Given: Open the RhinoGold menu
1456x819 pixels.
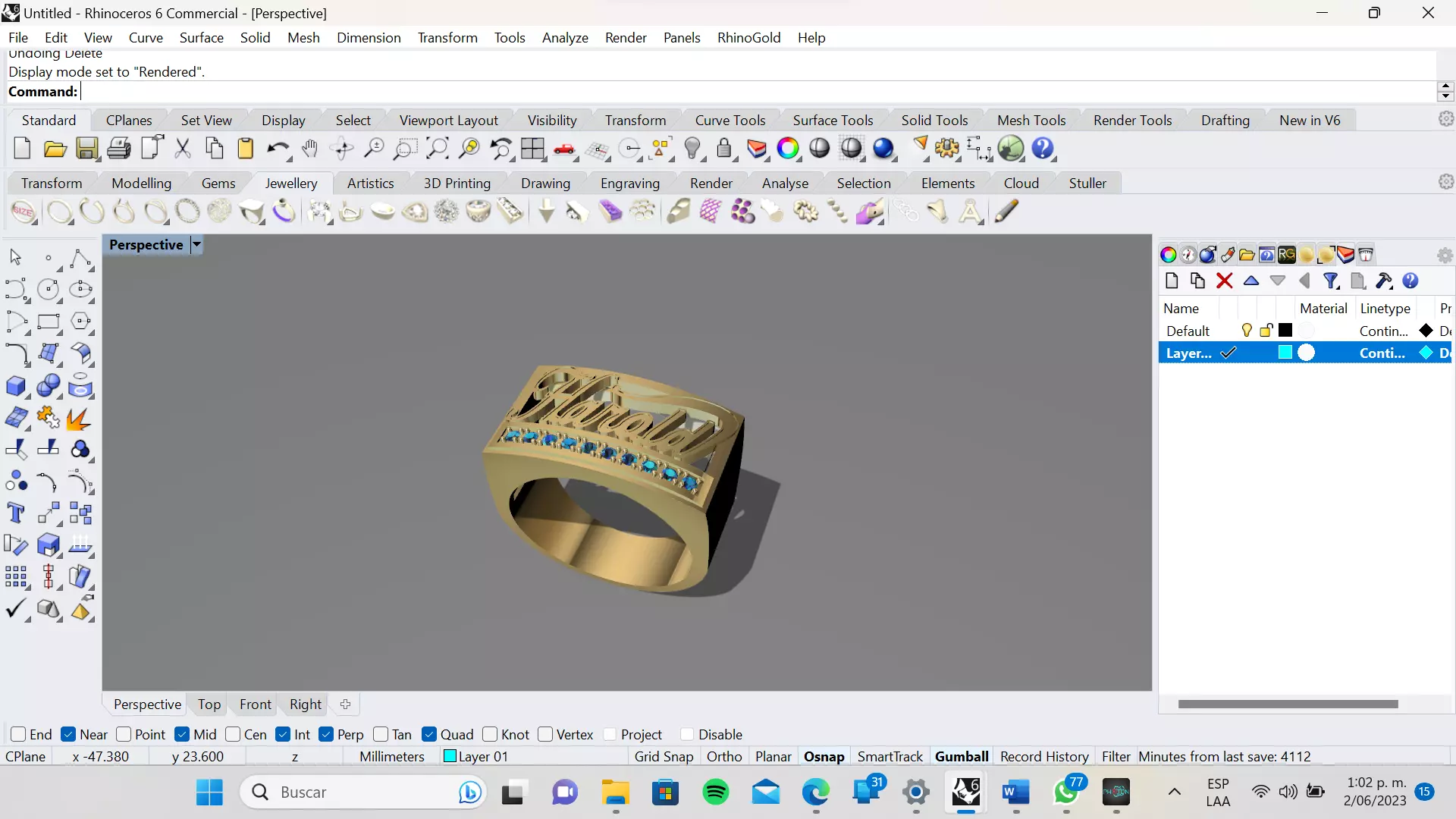Looking at the screenshot, I should click(x=748, y=38).
